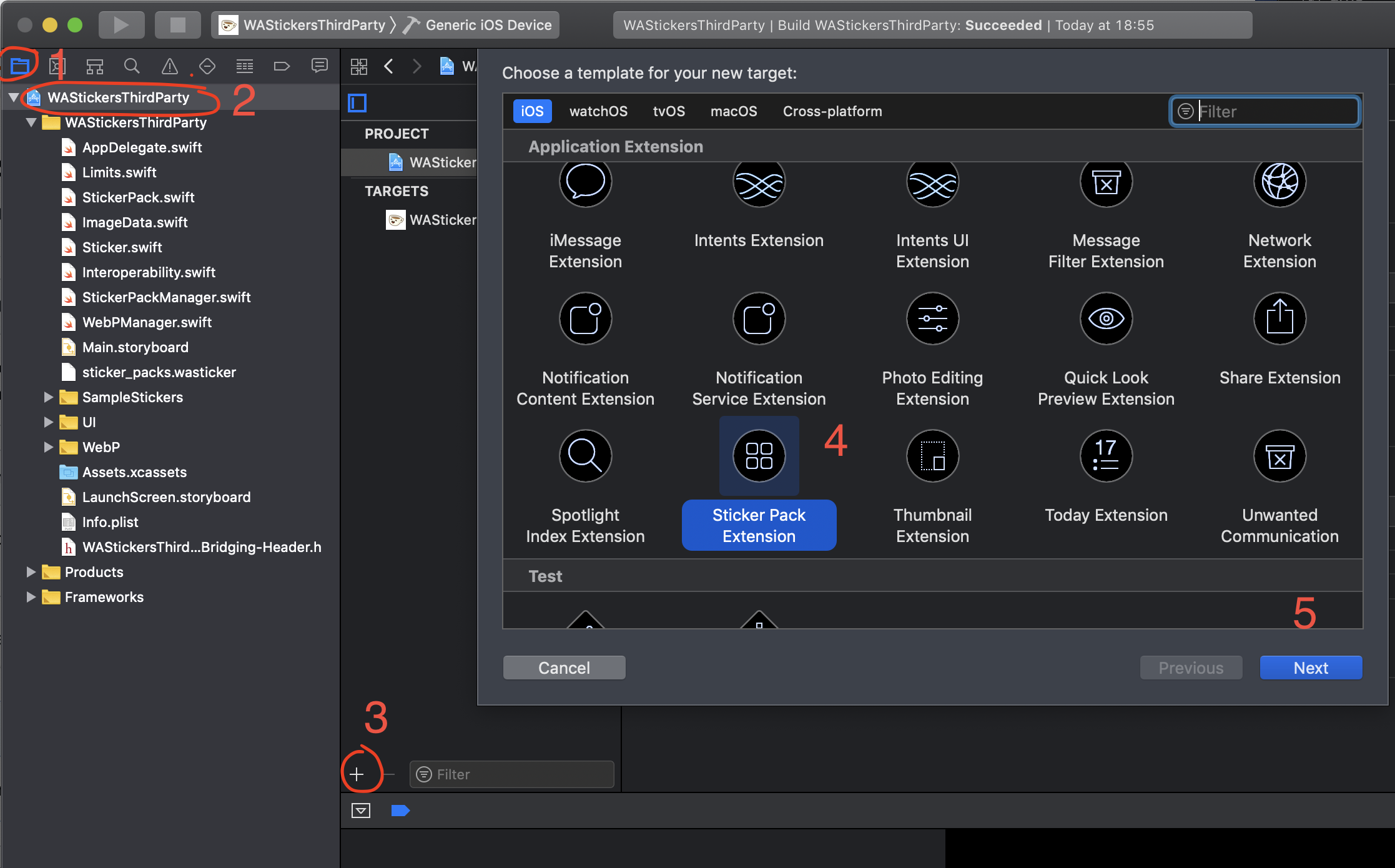The image size is (1395, 868).
Task: Switch to the watchOS tab
Action: 598,111
